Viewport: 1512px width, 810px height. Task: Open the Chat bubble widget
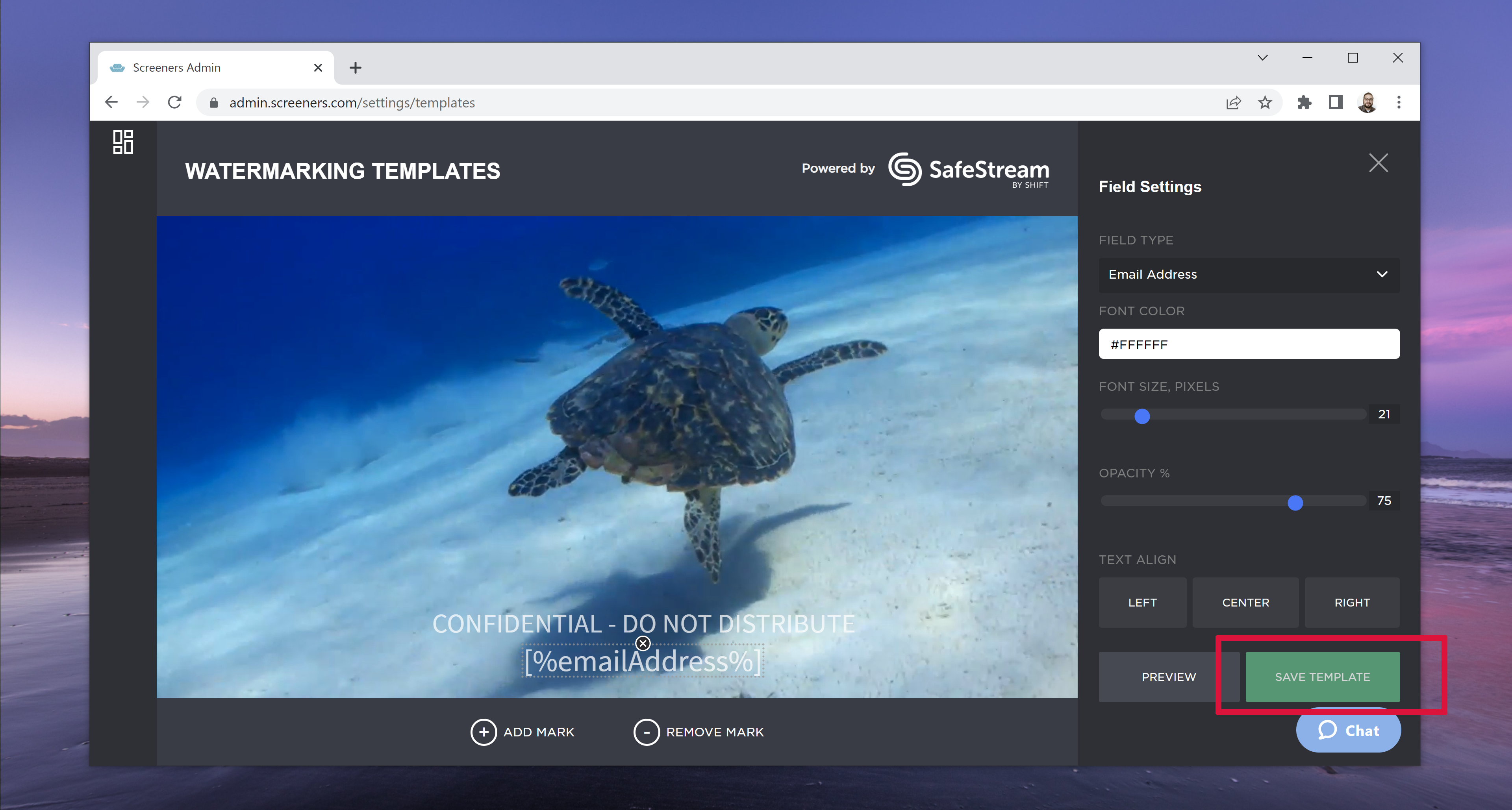[x=1348, y=731]
